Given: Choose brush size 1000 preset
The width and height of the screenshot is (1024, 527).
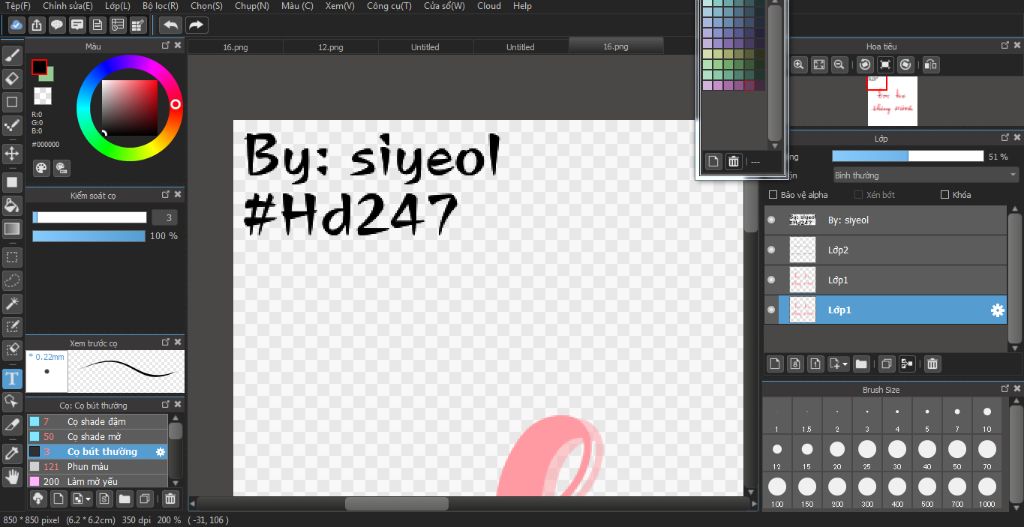Looking at the screenshot, I should click(x=987, y=491).
